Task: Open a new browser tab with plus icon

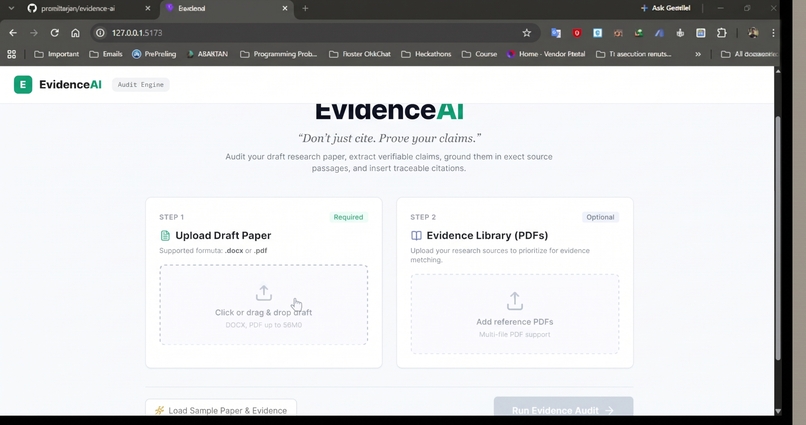Action: pyautogui.click(x=305, y=8)
